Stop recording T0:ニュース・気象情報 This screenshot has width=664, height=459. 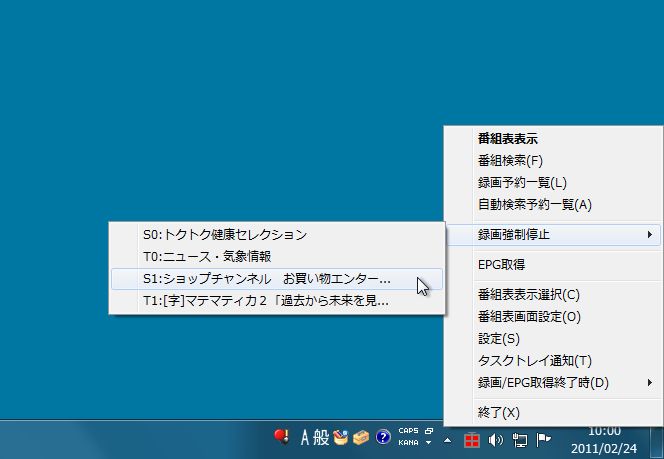click(277, 257)
